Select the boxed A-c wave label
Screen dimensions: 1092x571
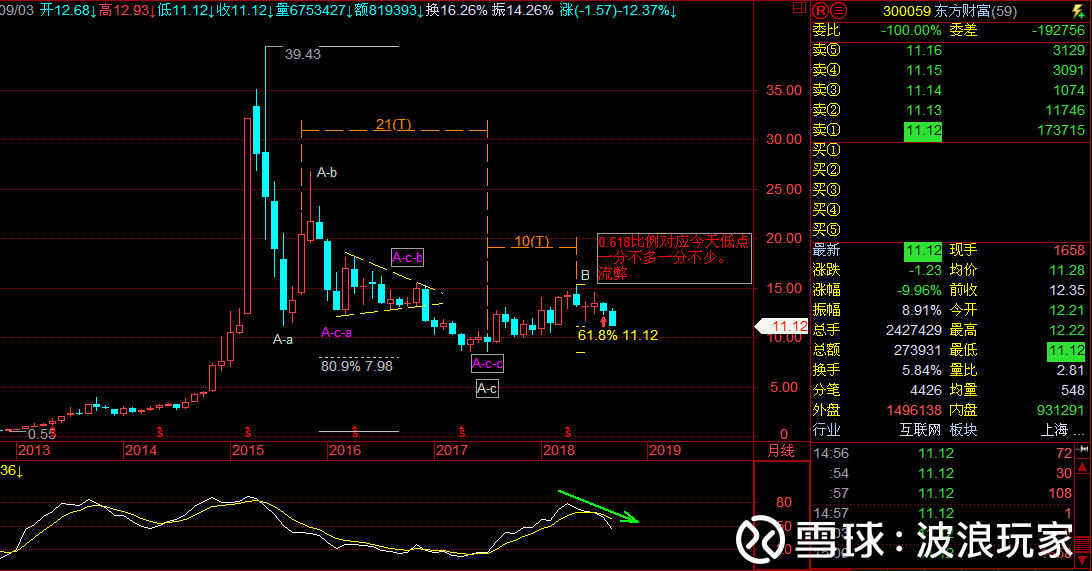[488, 389]
